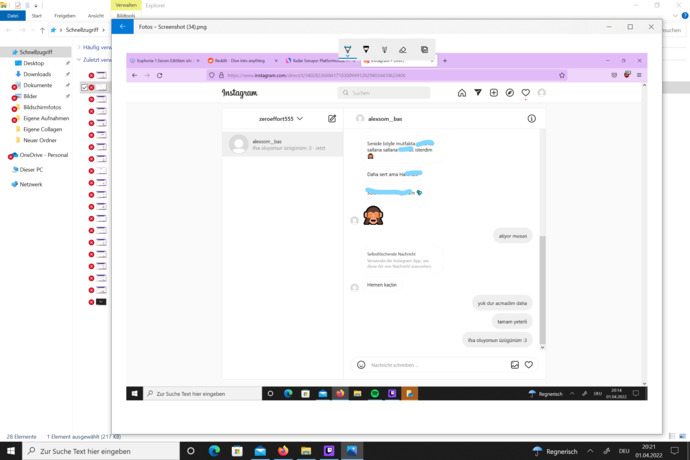This screenshot has height=460, width=690.
Task: Click the properties icon in Explorer title bar
Action: point(18,5)
